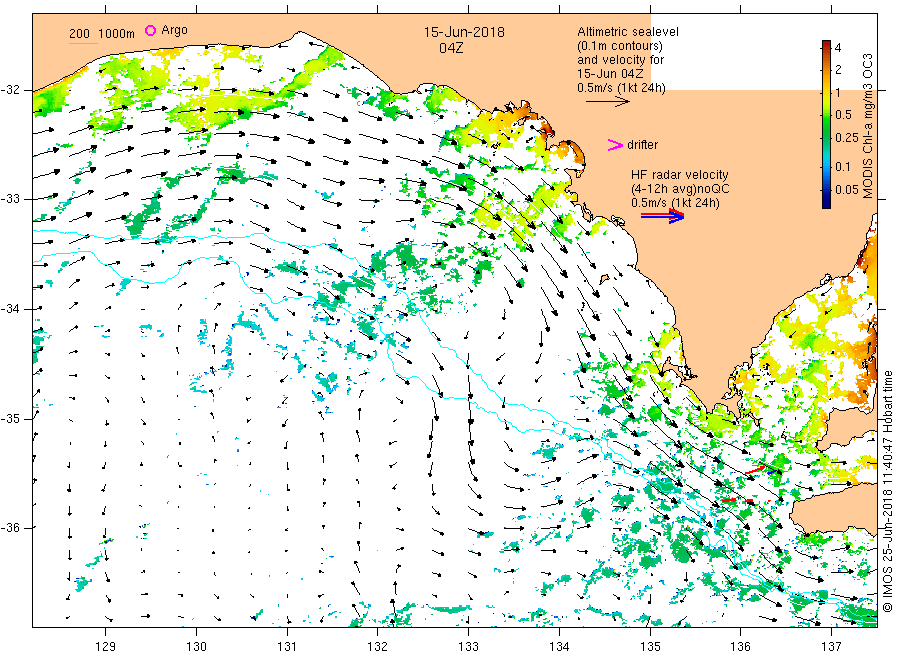The image size is (900, 660).
Task: Click the 'drifter' legend label
Action: [x=642, y=145]
